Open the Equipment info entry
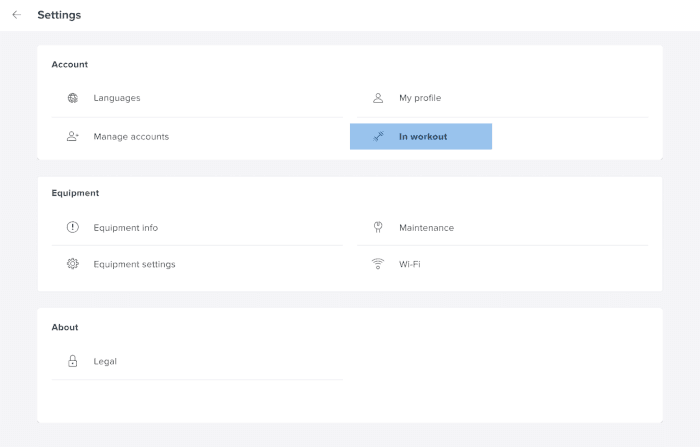This screenshot has height=447, width=700. click(125, 227)
